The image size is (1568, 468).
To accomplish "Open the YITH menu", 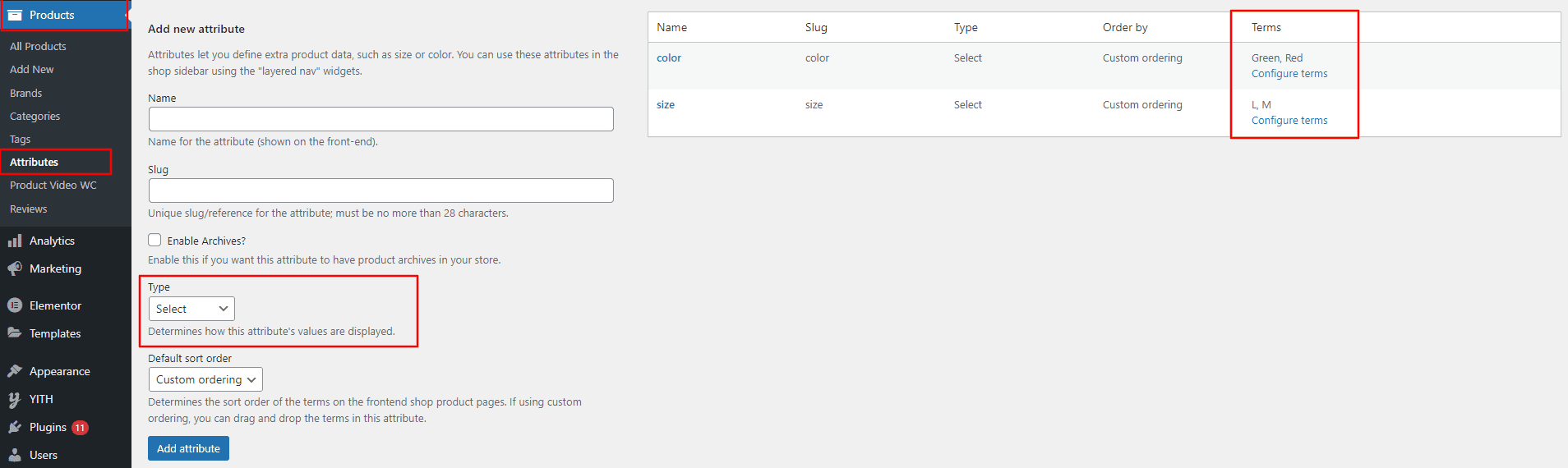I will pyautogui.click(x=41, y=399).
